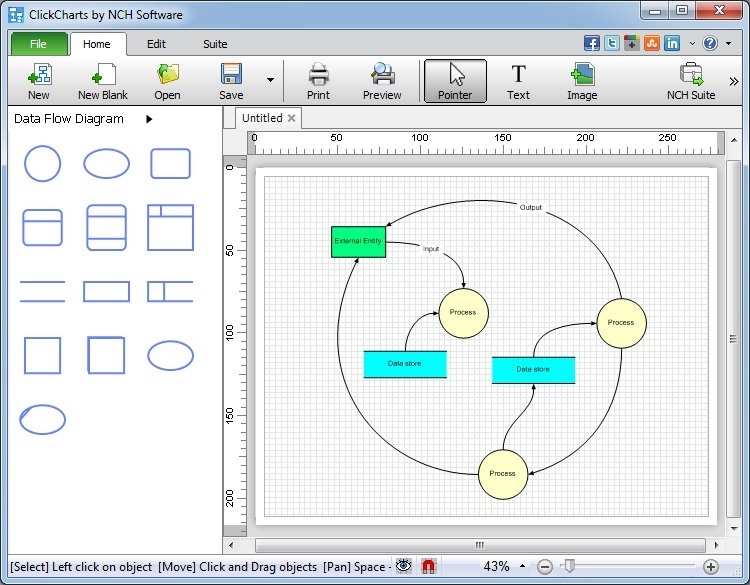The image size is (750, 585).
Task: Zoom in with the plus button
Action: pos(711,567)
